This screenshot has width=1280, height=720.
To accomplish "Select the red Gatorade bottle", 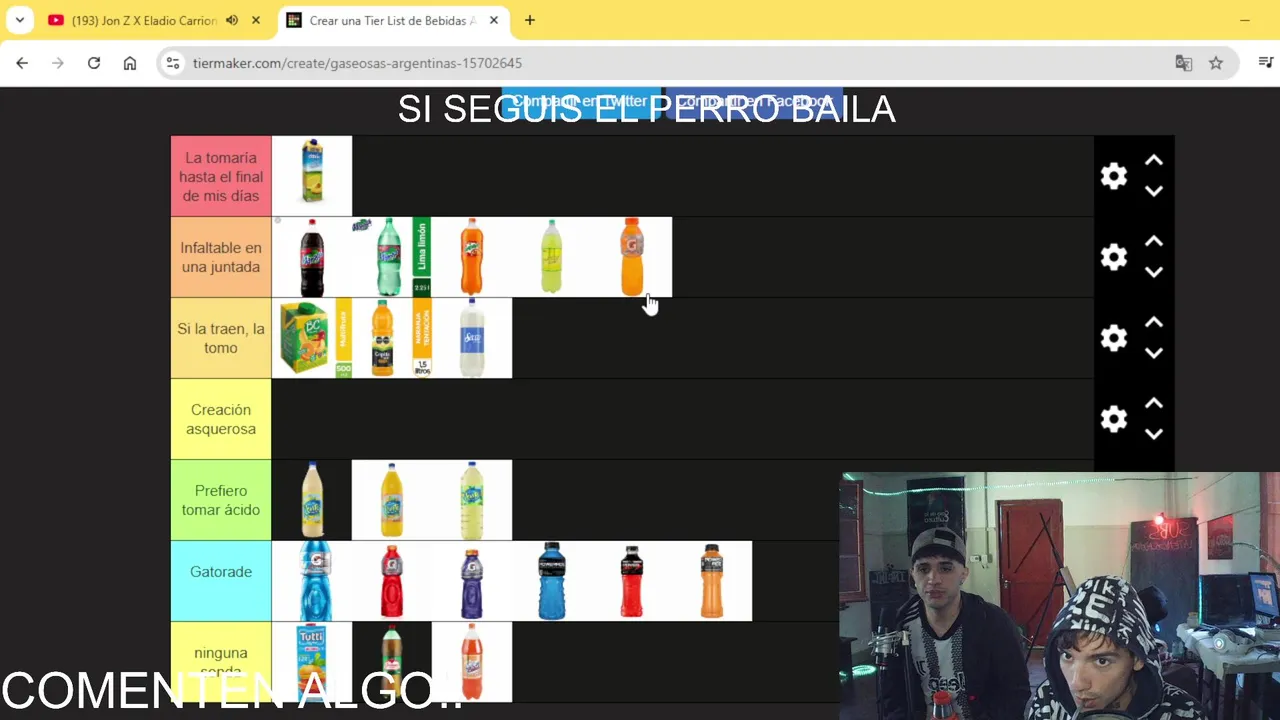I will coord(392,581).
